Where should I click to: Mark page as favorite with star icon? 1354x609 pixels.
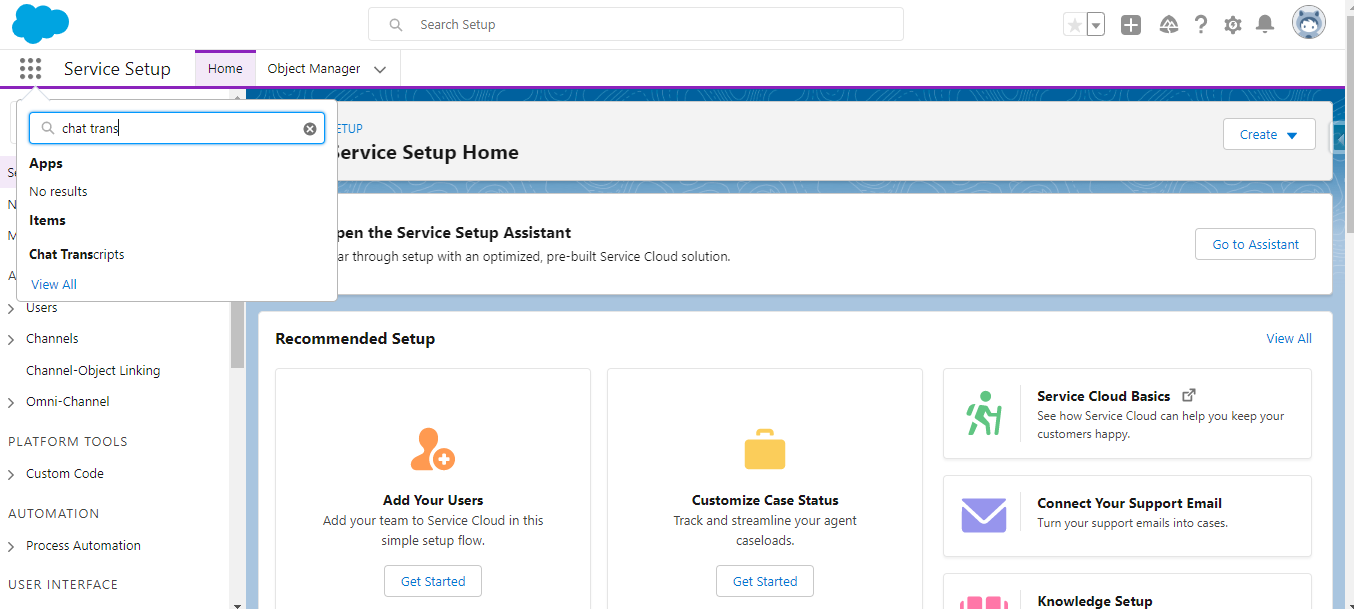click(x=1076, y=22)
